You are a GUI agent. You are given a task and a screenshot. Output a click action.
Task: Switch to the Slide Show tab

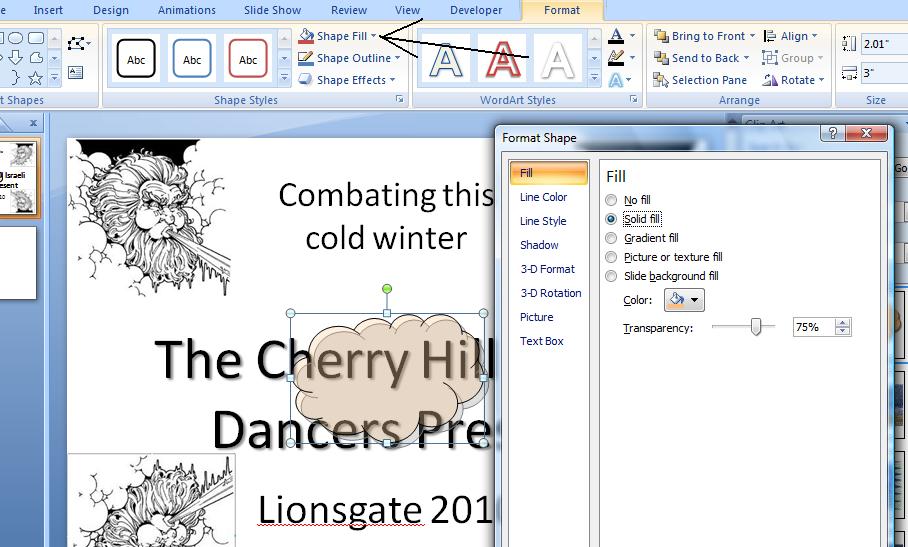pyautogui.click(x=272, y=10)
